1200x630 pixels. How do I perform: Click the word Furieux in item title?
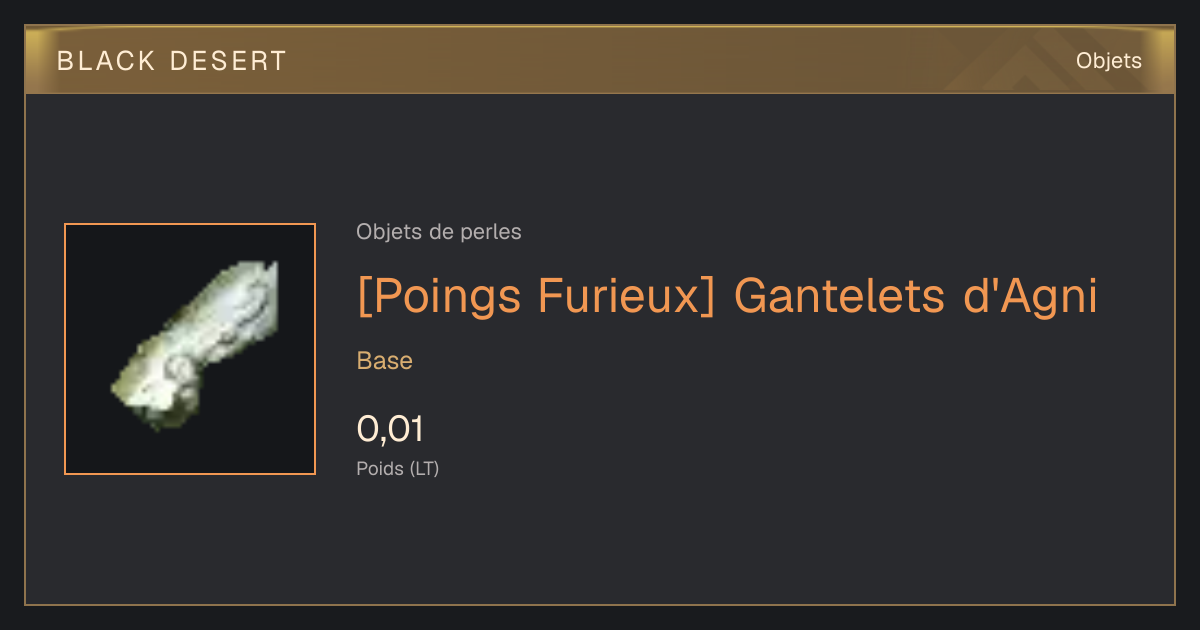620,296
